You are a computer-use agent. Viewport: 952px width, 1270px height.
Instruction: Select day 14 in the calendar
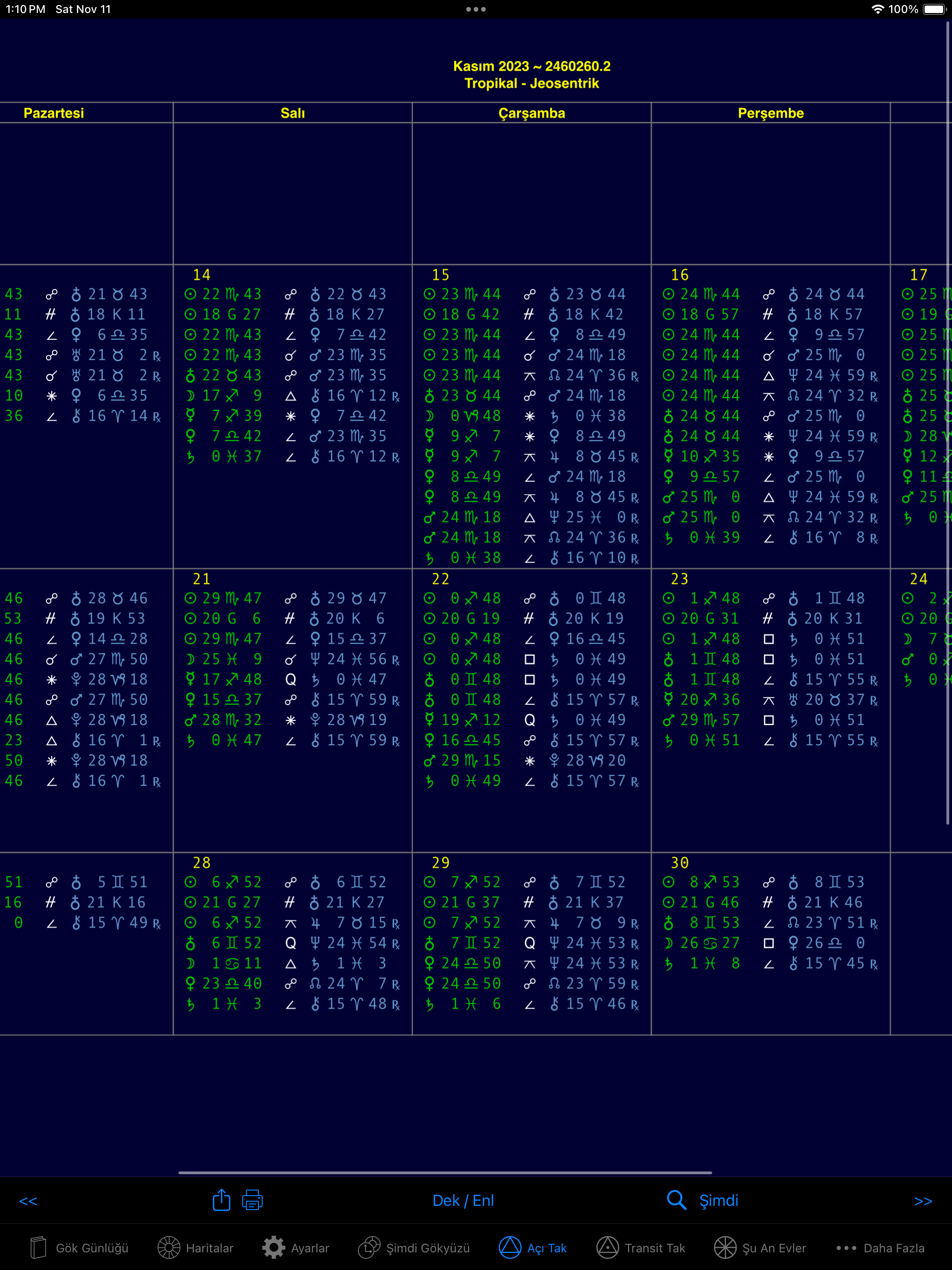coord(202,274)
